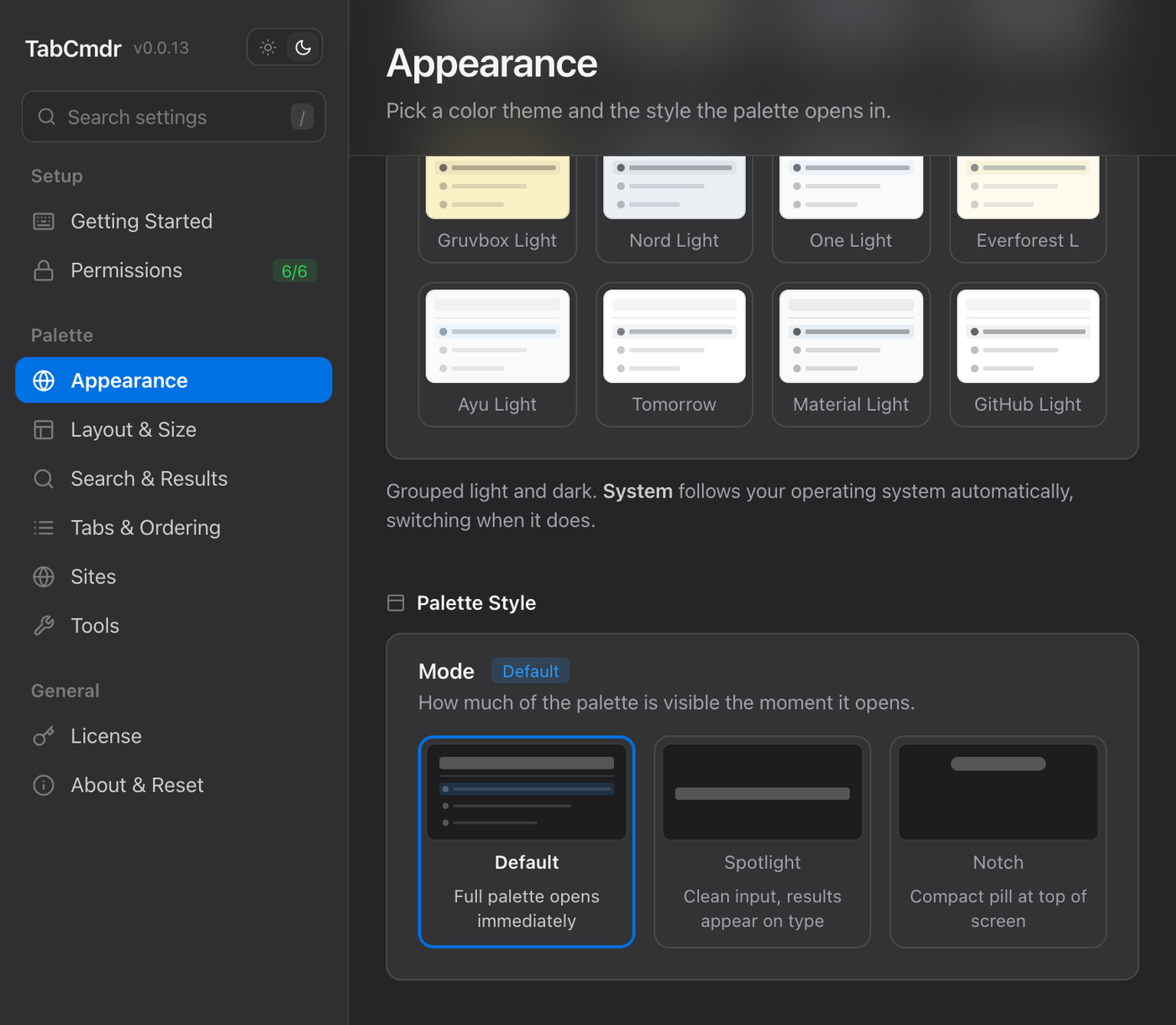
Task: Apply the GitHub Light theme
Action: (1028, 355)
